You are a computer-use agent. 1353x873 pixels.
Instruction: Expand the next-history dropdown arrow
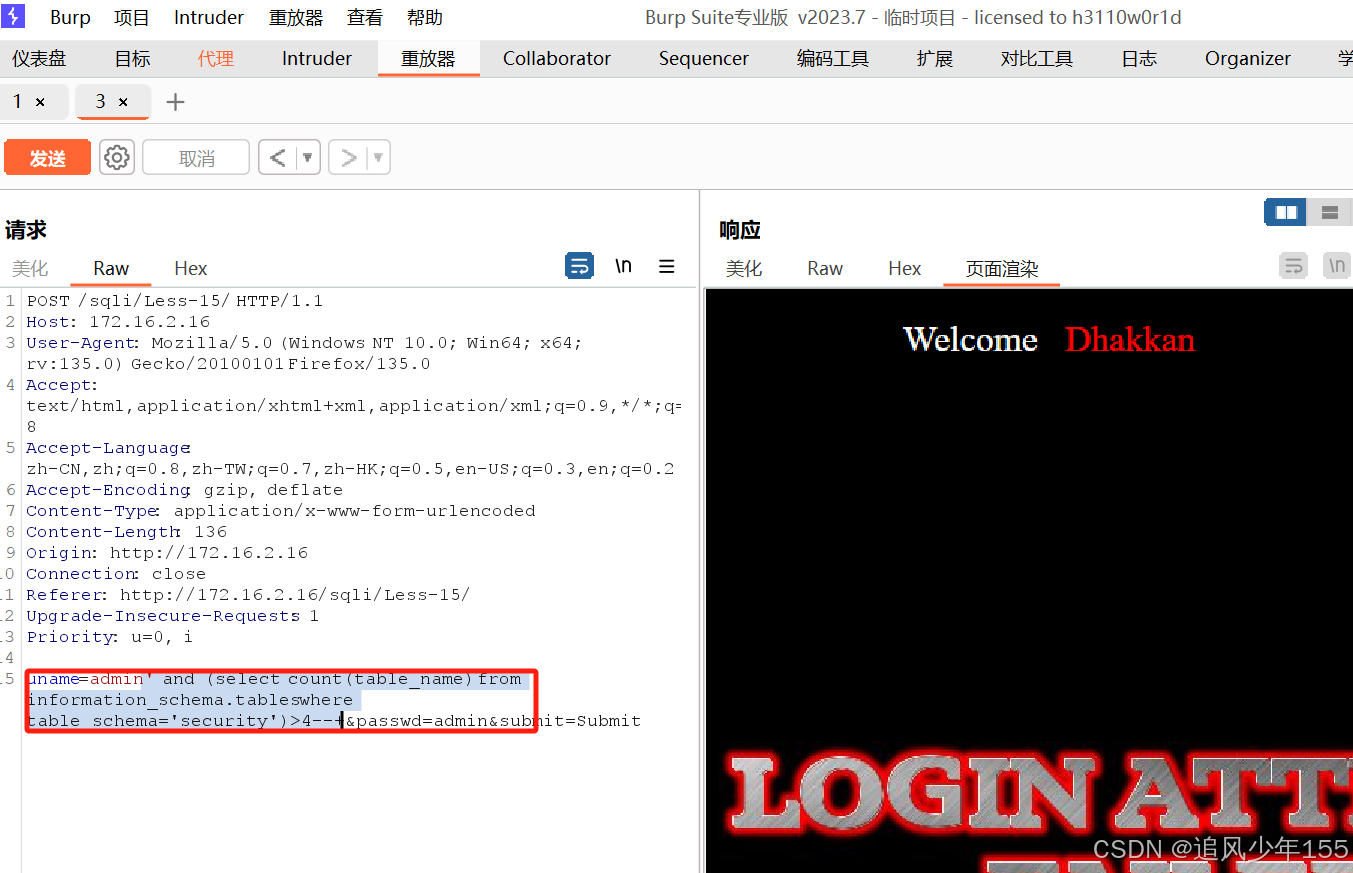click(x=379, y=158)
